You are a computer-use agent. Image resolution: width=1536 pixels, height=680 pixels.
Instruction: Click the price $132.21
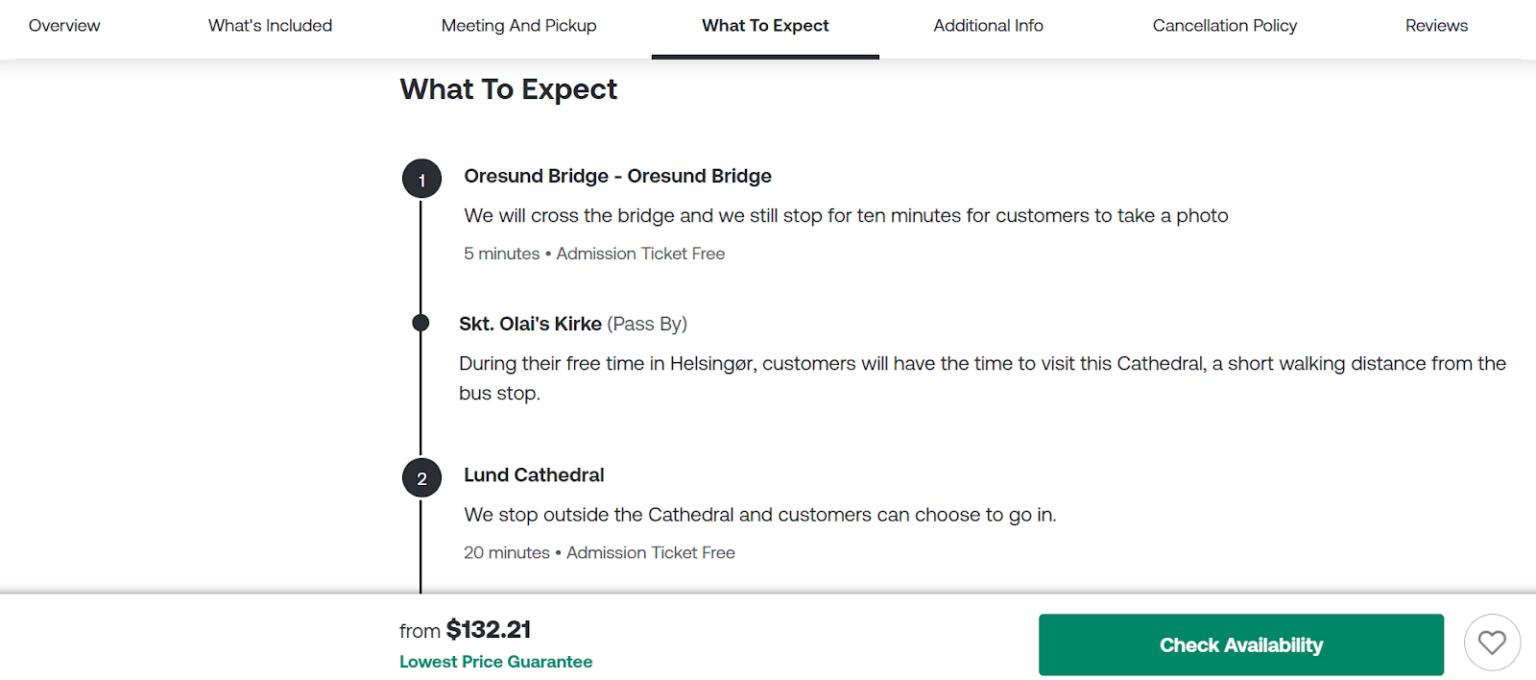[489, 630]
